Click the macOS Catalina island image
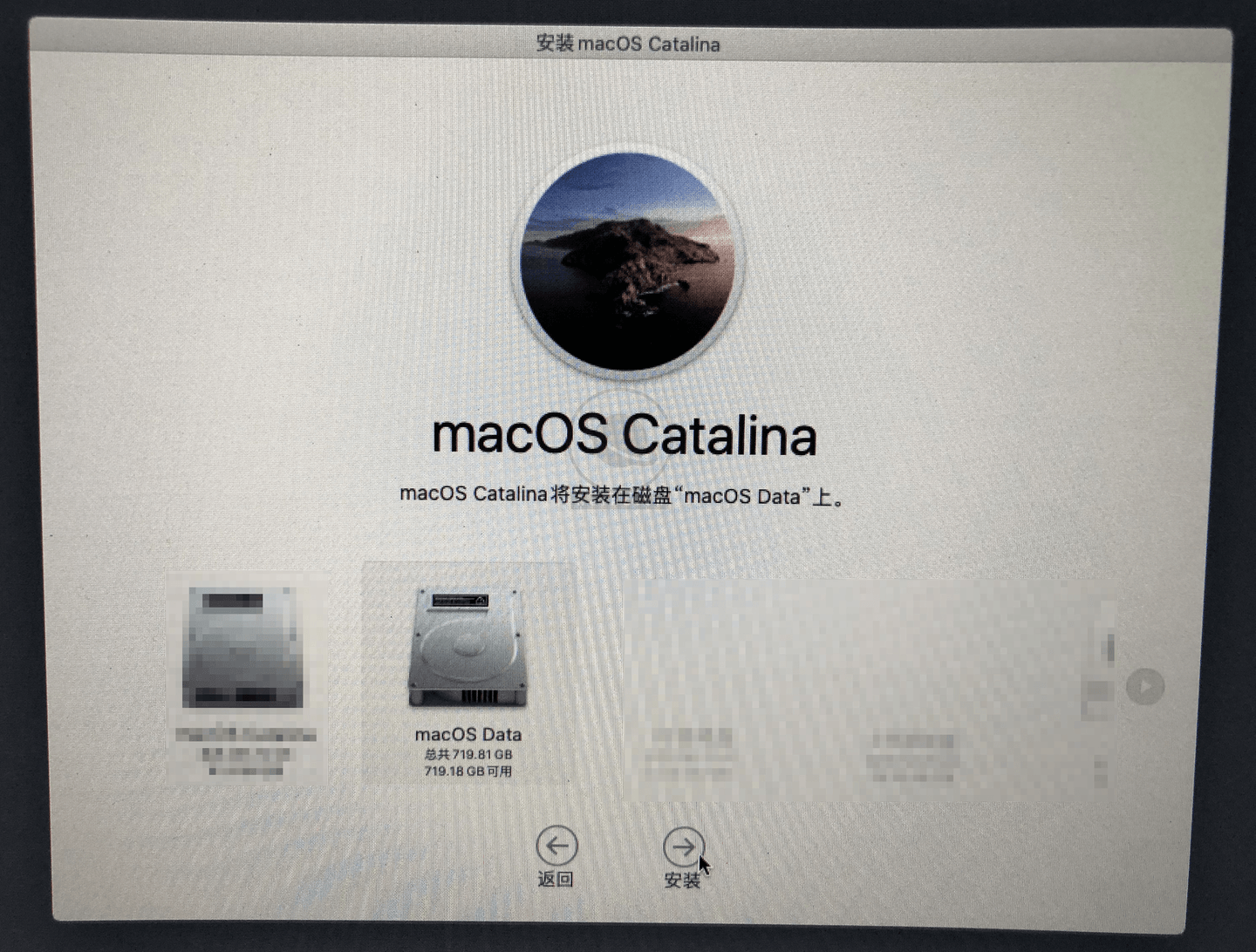This screenshot has height=952, width=1256. tap(628, 262)
